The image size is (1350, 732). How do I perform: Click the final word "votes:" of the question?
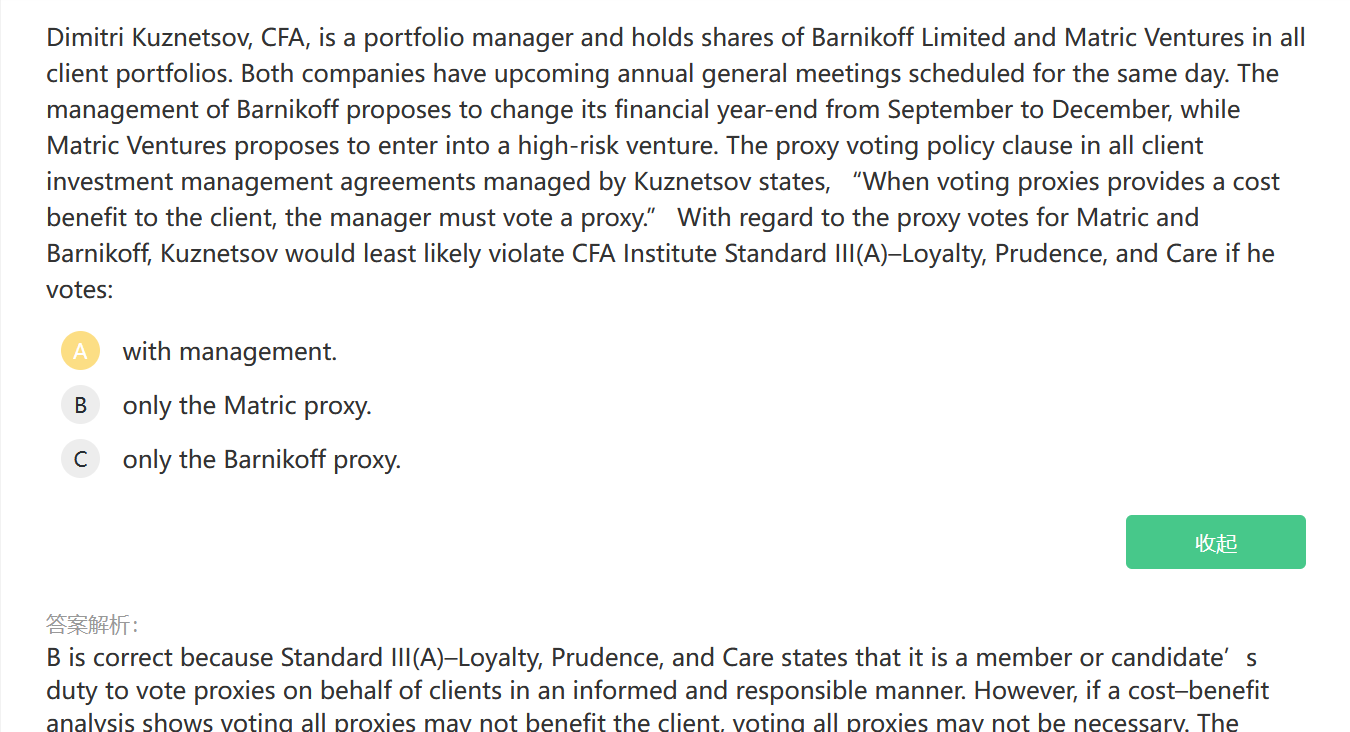(80, 290)
